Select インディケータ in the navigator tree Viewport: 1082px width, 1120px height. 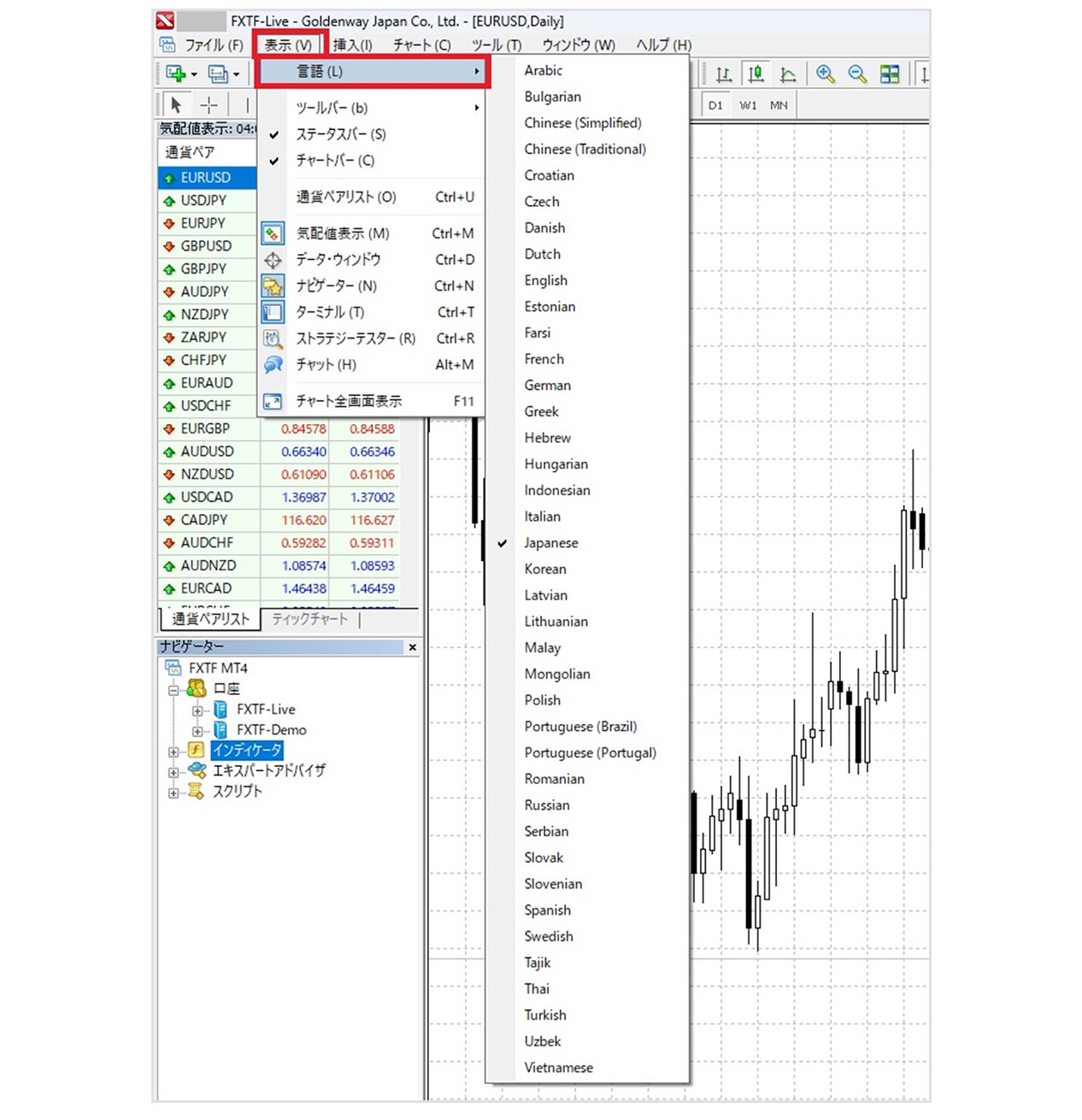pos(247,750)
